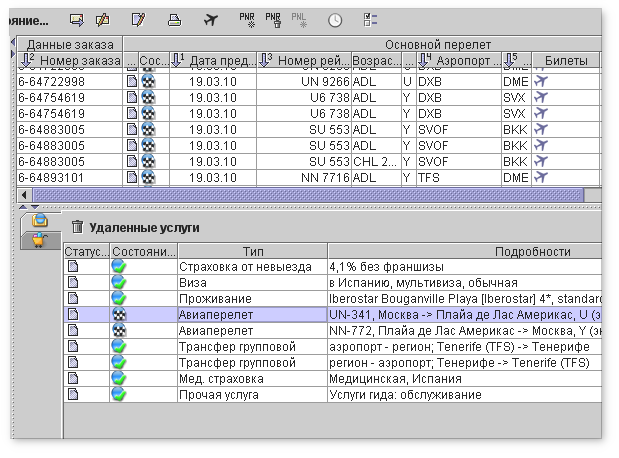Select the NN-772 flight details cell
Screen dimensions: 619x458
click(465, 330)
